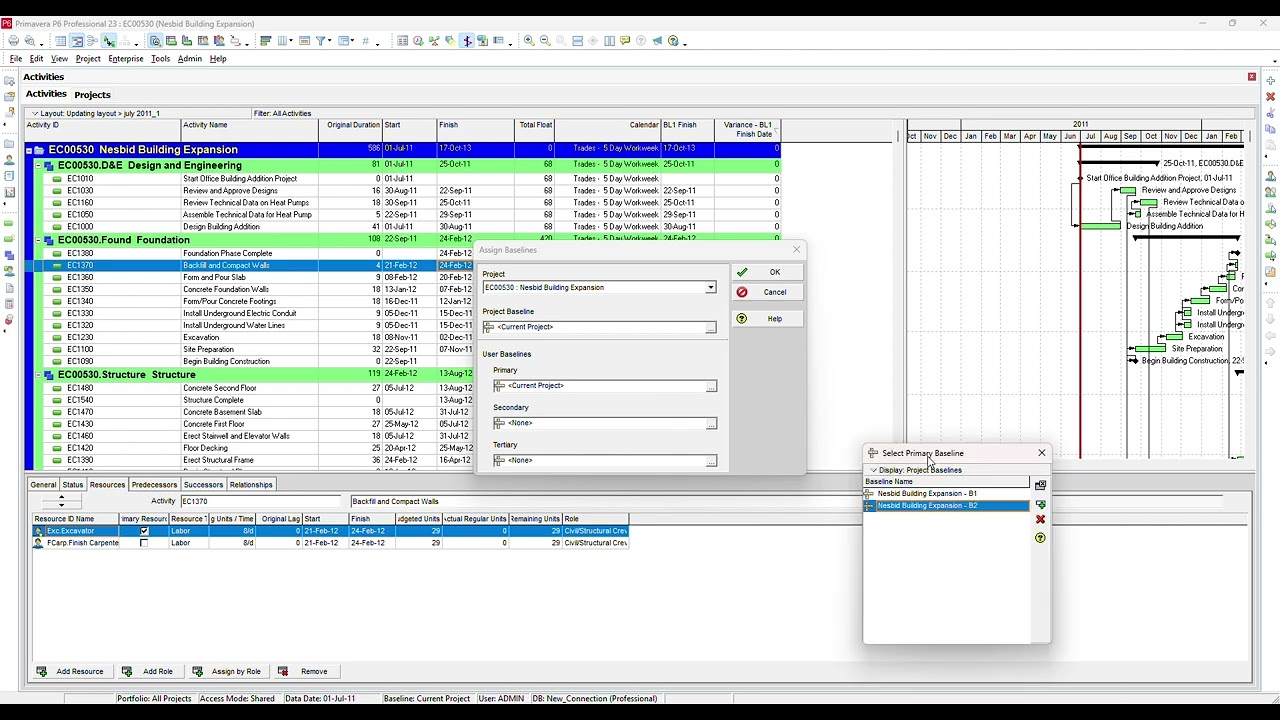This screenshot has height=720, width=1280.
Task: Click select-baseline icon in Select Primary Baseline
Action: coord(1040,485)
